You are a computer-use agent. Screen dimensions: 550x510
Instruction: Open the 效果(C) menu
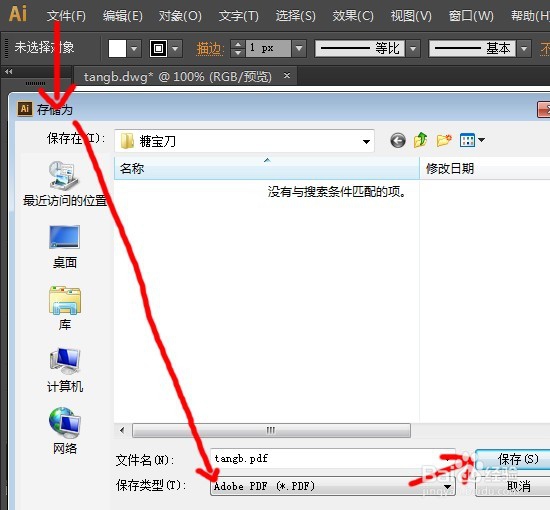pos(353,15)
